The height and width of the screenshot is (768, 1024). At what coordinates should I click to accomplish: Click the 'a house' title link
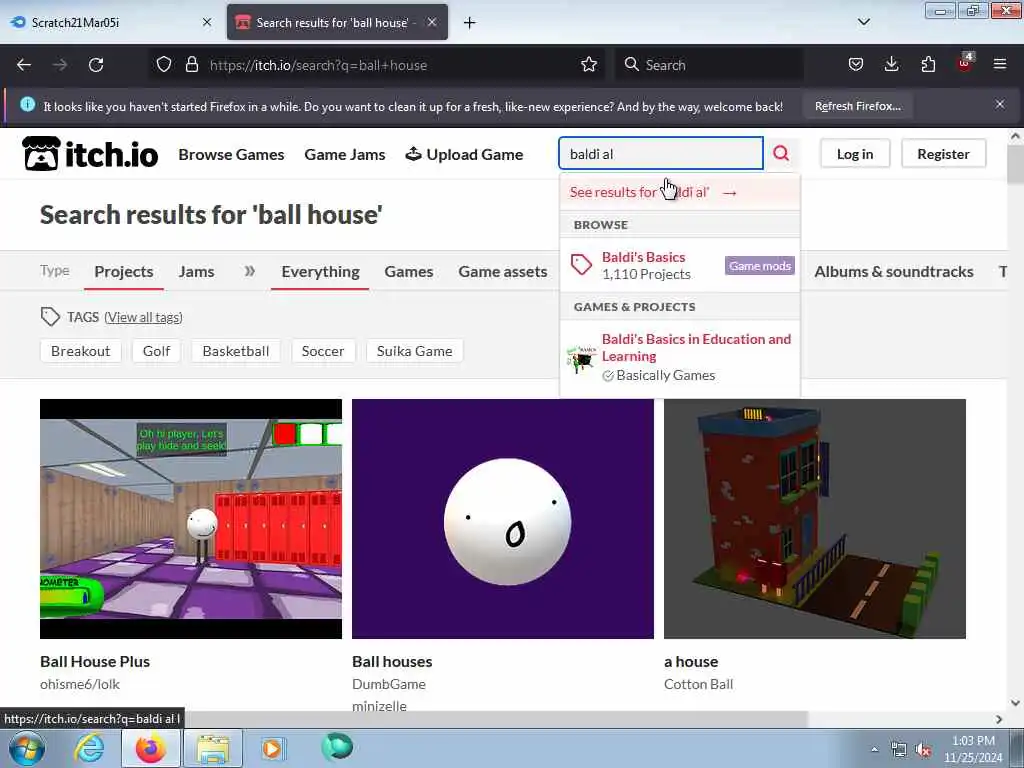click(x=691, y=662)
